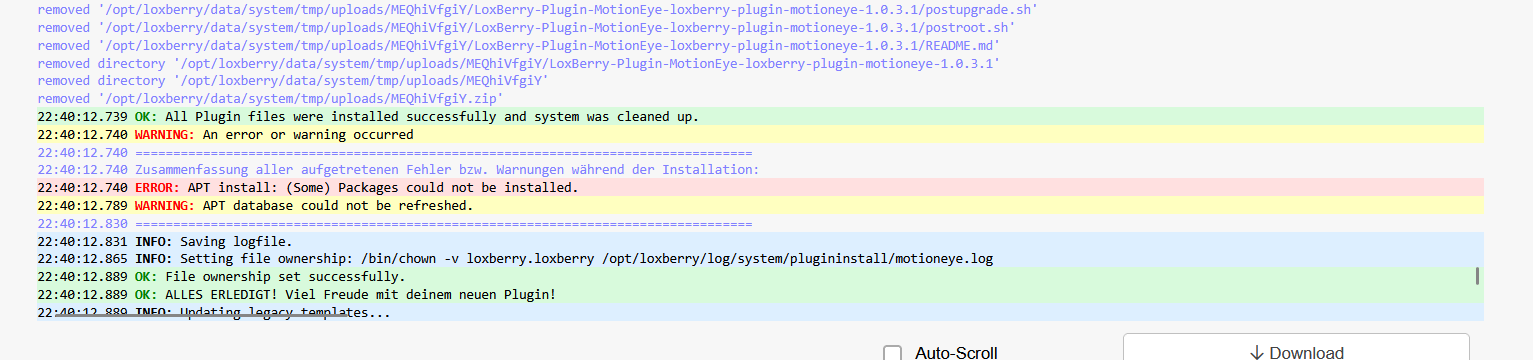The image size is (1533, 360).
Task: Click the vertical scrollbar handle of the log
Action: (x=1477, y=276)
